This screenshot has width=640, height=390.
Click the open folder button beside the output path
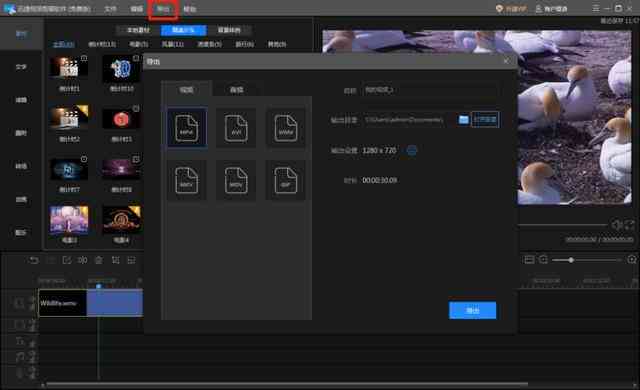pos(485,120)
